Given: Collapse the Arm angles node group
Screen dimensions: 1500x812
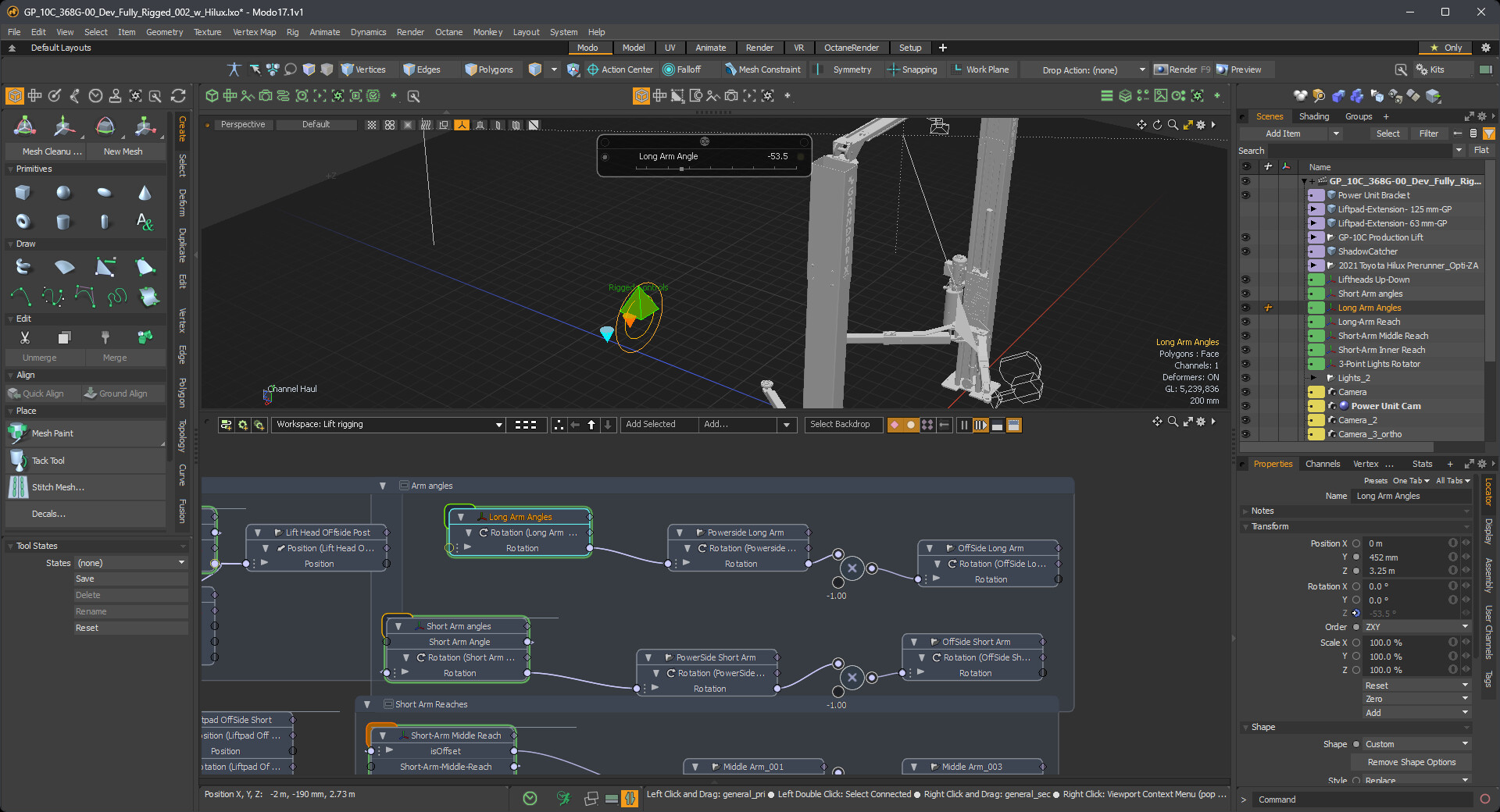Looking at the screenshot, I should [x=383, y=486].
